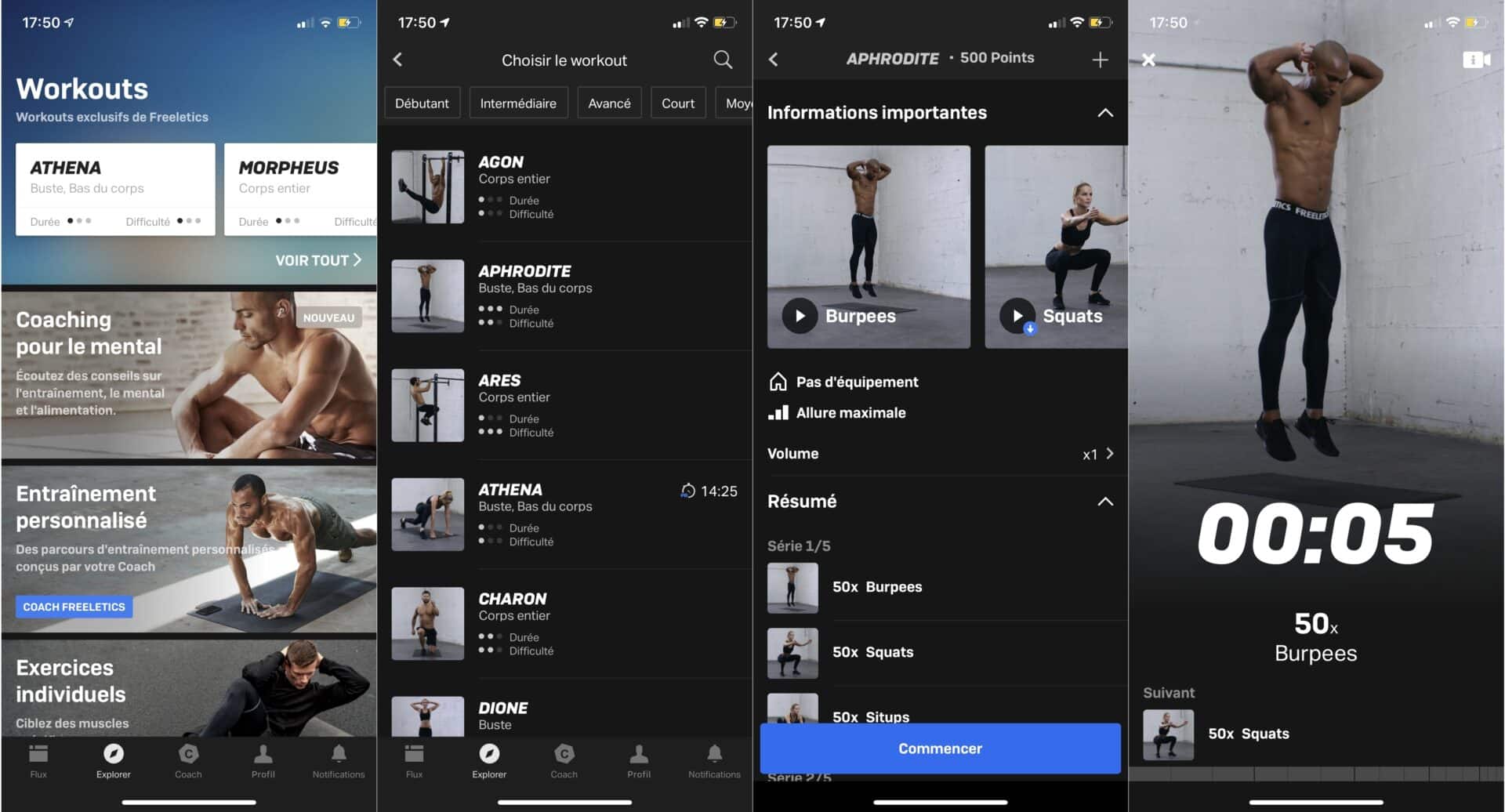Collapse the Informations importantes section
Viewport: 1505px width, 812px height.
point(1106,112)
